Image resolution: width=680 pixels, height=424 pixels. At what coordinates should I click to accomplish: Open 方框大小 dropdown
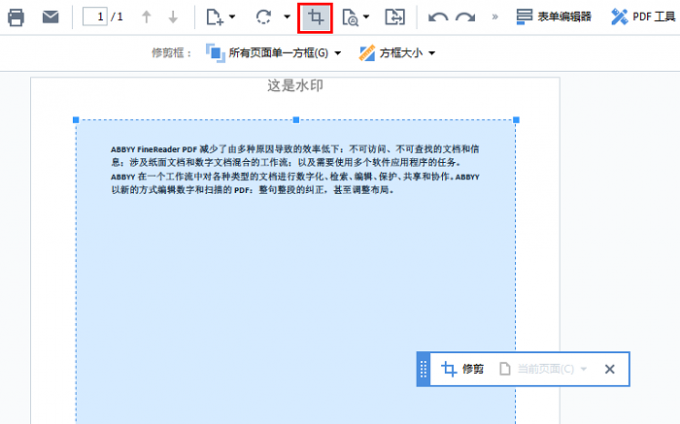(397, 53)
